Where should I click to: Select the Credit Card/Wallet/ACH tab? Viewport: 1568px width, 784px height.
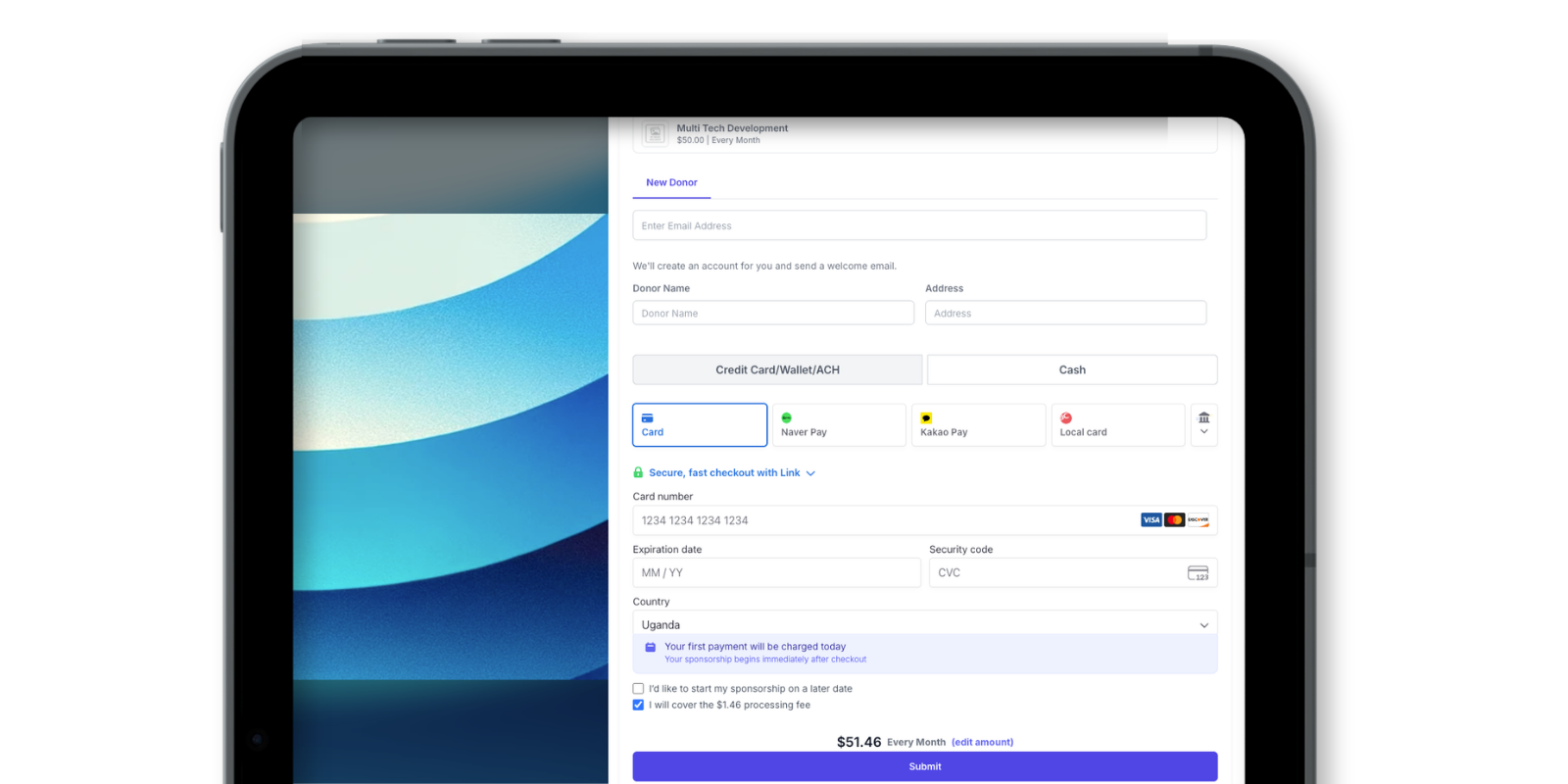(777, 369)
